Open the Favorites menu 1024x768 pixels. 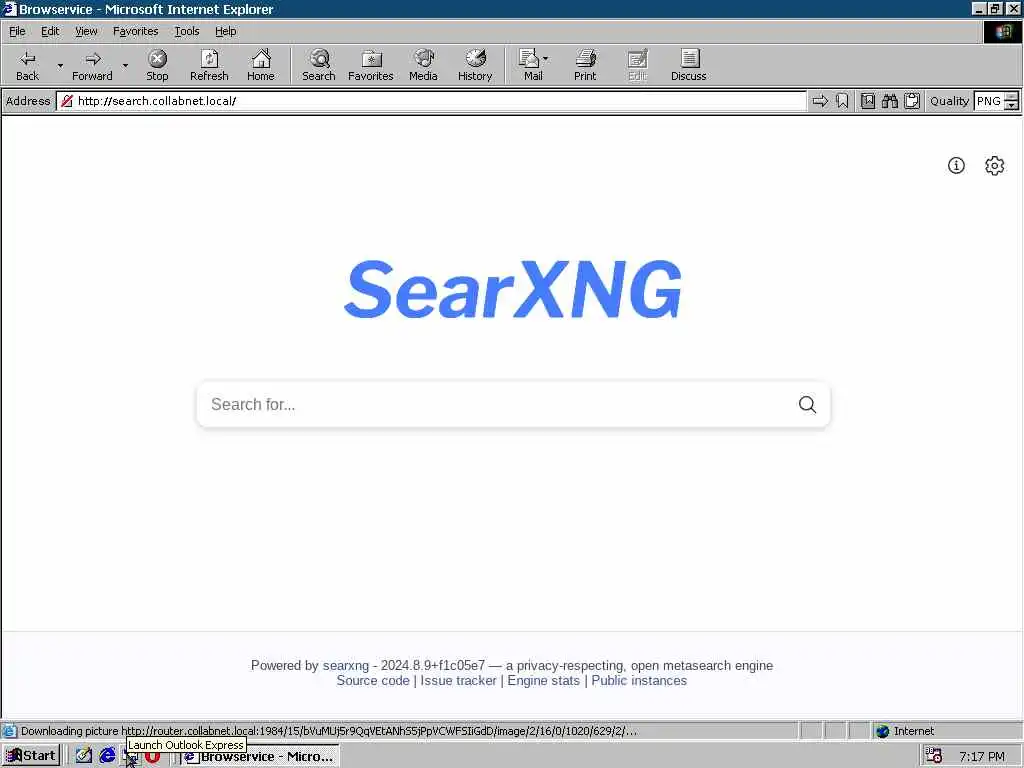[135, 31]
